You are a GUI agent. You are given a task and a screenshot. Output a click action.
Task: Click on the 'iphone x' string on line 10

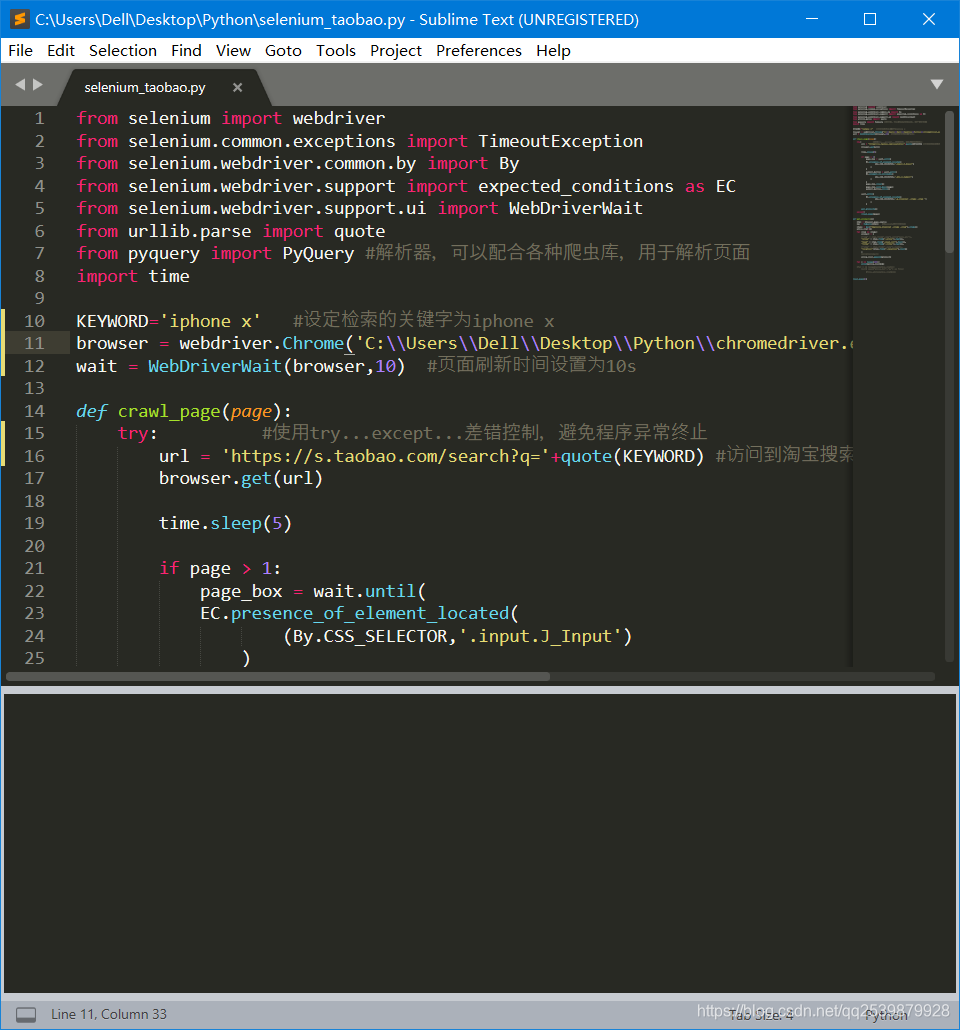[x=210, y=321]
